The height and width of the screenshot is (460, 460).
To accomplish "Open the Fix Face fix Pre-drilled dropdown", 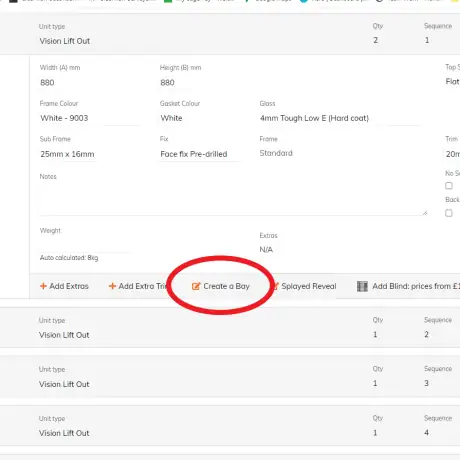I will [200, 154].
